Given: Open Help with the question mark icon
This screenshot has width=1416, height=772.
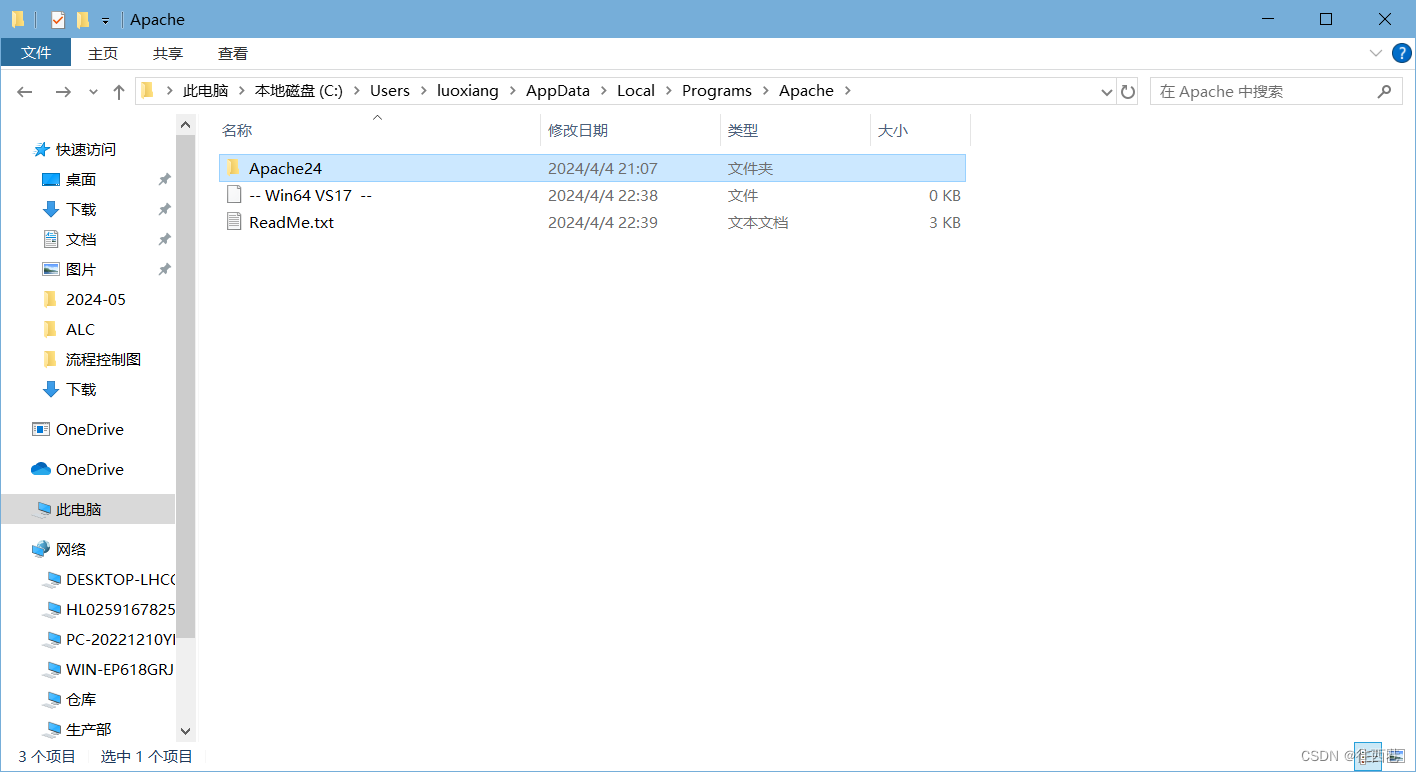Looking at the screenshot, I should [1402, 53].
